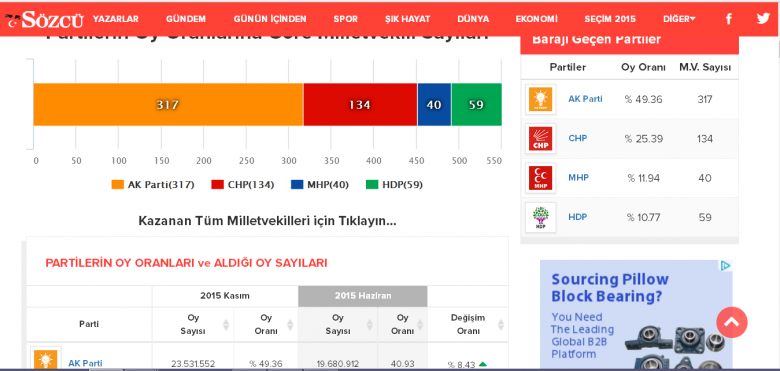Toggle HDP(59) legend item
780x371 pixels.
click(394, 185)
